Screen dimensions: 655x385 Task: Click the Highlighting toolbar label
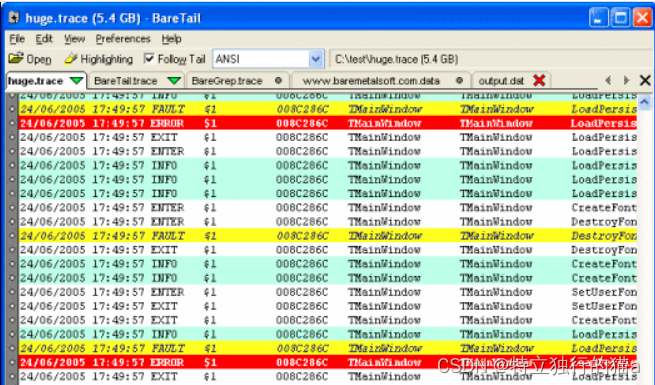(x=107, y=59)
